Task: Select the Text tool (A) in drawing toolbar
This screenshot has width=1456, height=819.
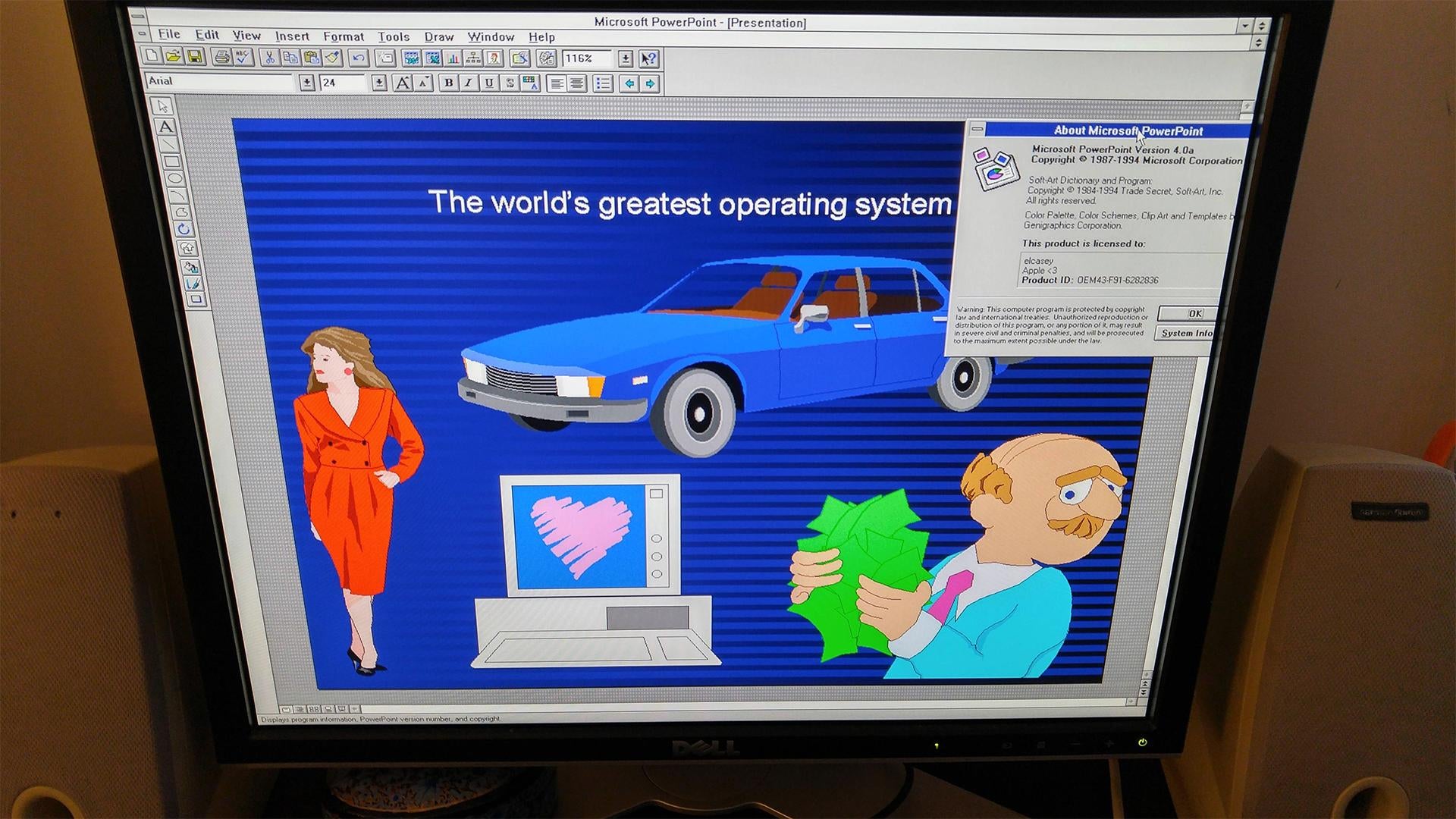Action: [165, 127]
